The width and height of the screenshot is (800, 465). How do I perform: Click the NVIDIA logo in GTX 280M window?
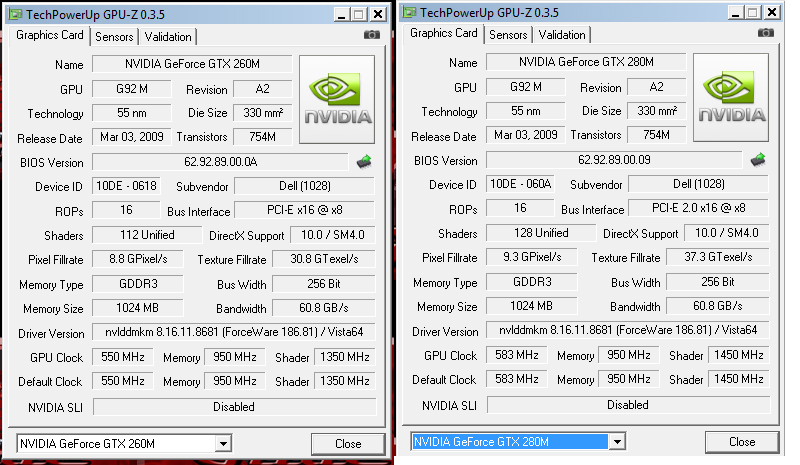click(731, 97)
